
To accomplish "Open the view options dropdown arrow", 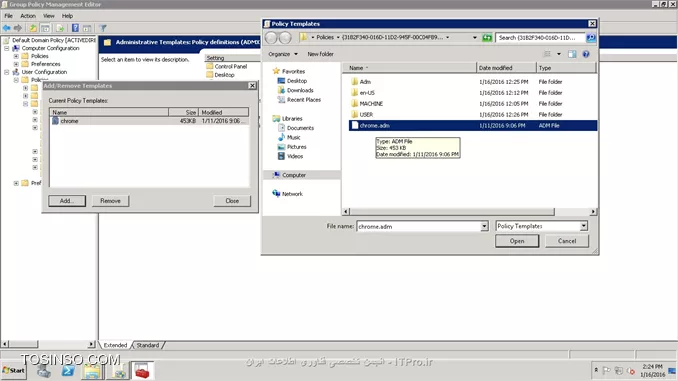I will (x=559, y=54).
